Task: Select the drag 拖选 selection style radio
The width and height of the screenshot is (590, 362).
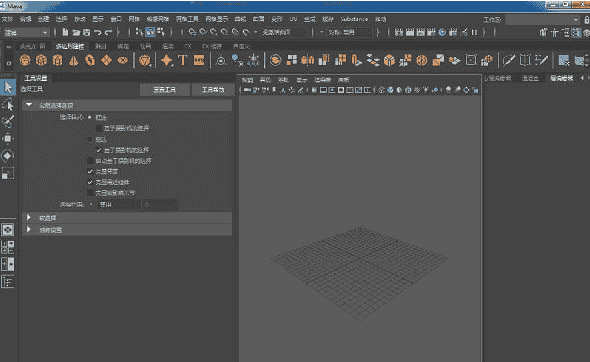Action: (x=90, y=139)
